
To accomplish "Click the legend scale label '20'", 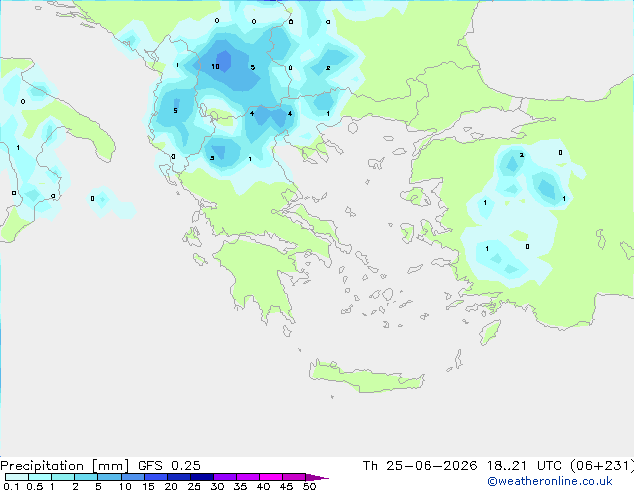I will click(x=171, y=486).
